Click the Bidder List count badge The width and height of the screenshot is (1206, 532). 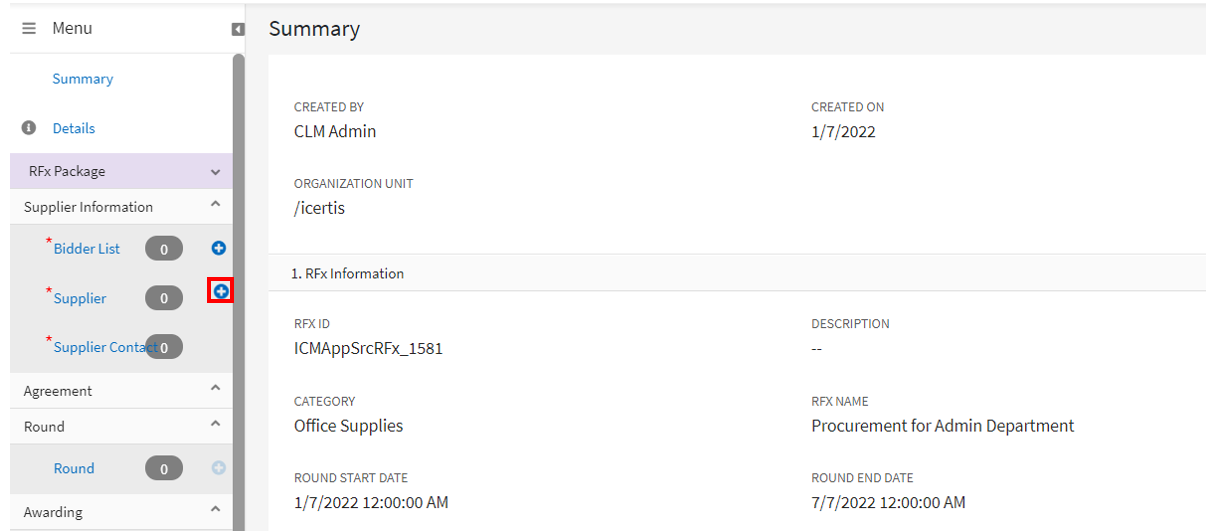point(164,248)
